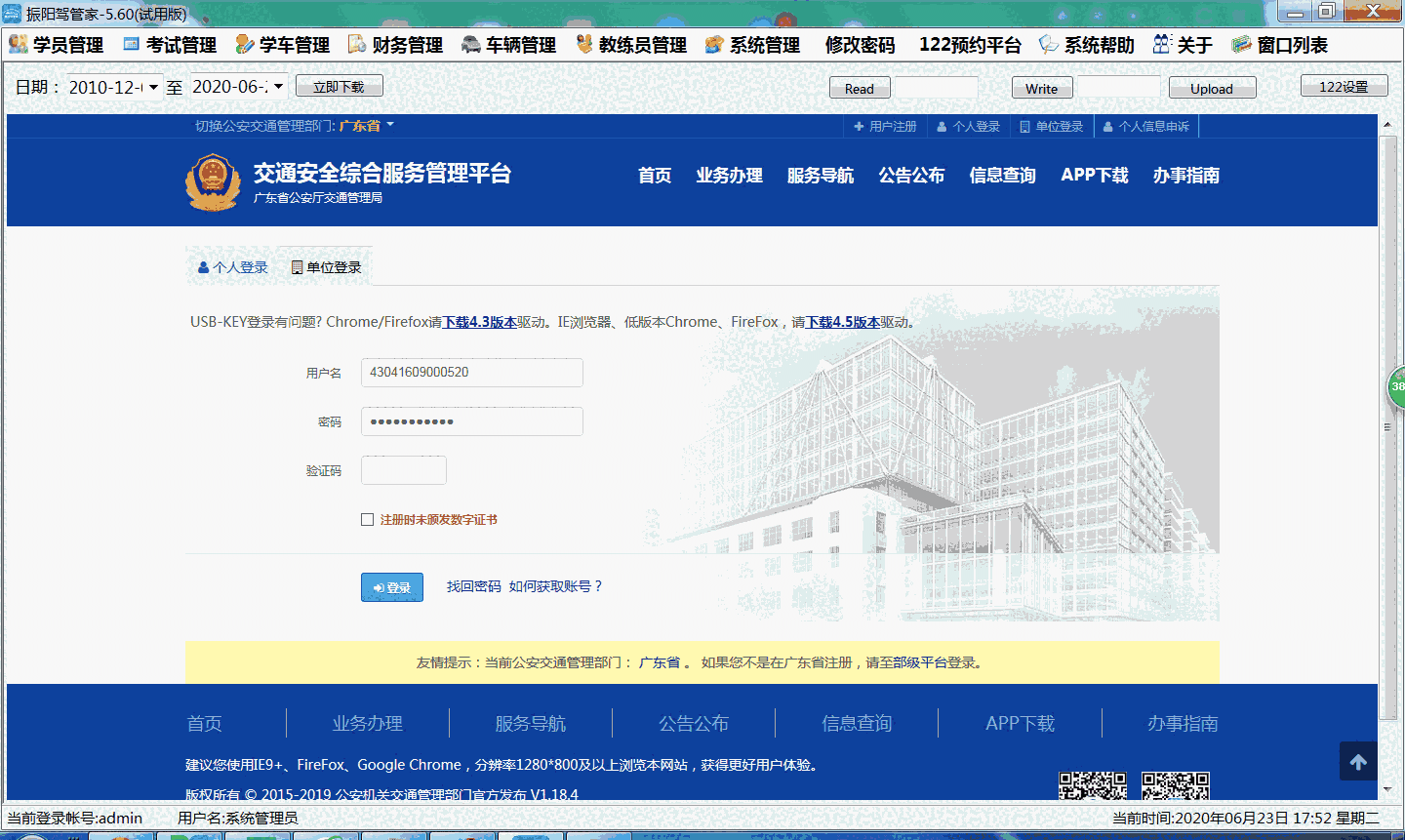Viewport: 1405px width, 840px height.
Task: Click the text box beside Read
Action: [x=937, y=88]
